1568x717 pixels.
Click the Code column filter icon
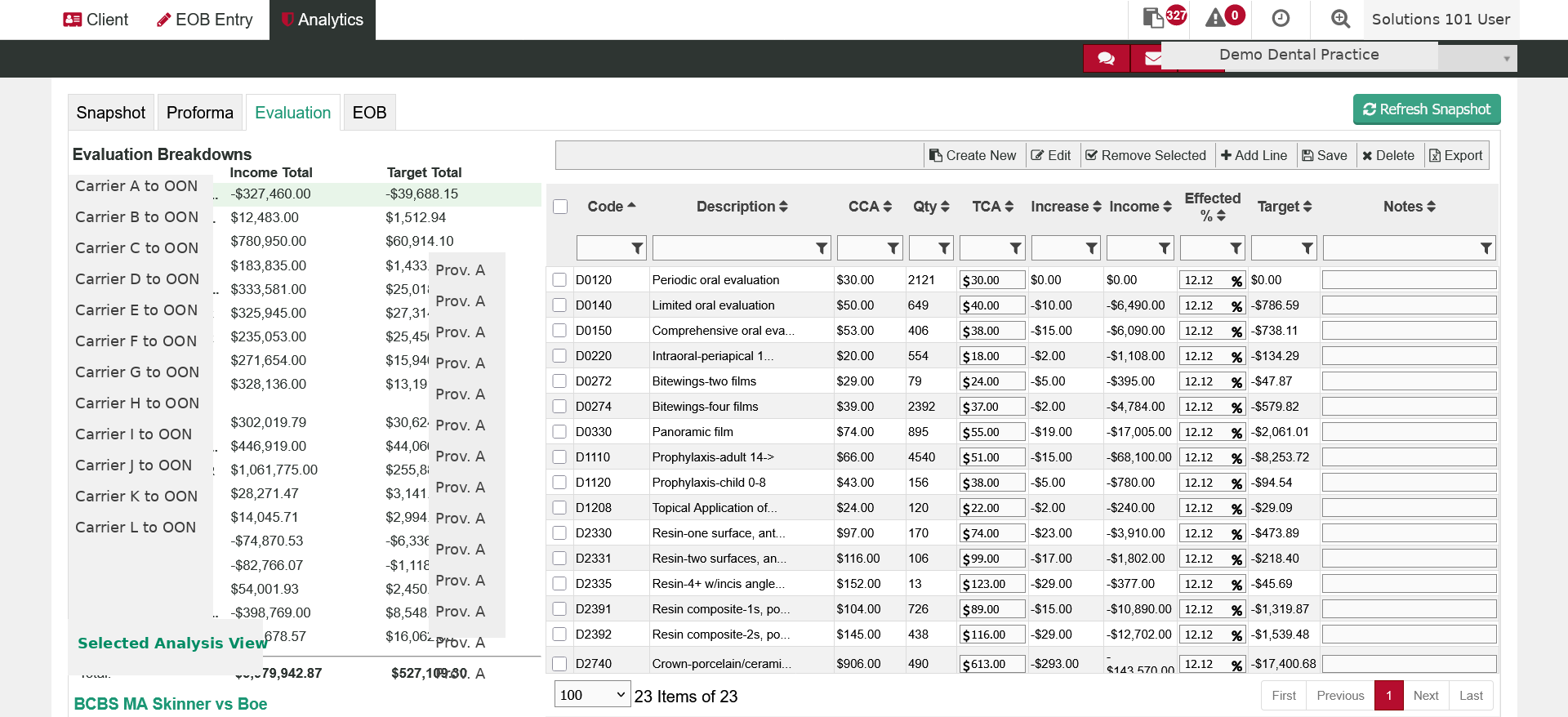(x=637, y=248)
